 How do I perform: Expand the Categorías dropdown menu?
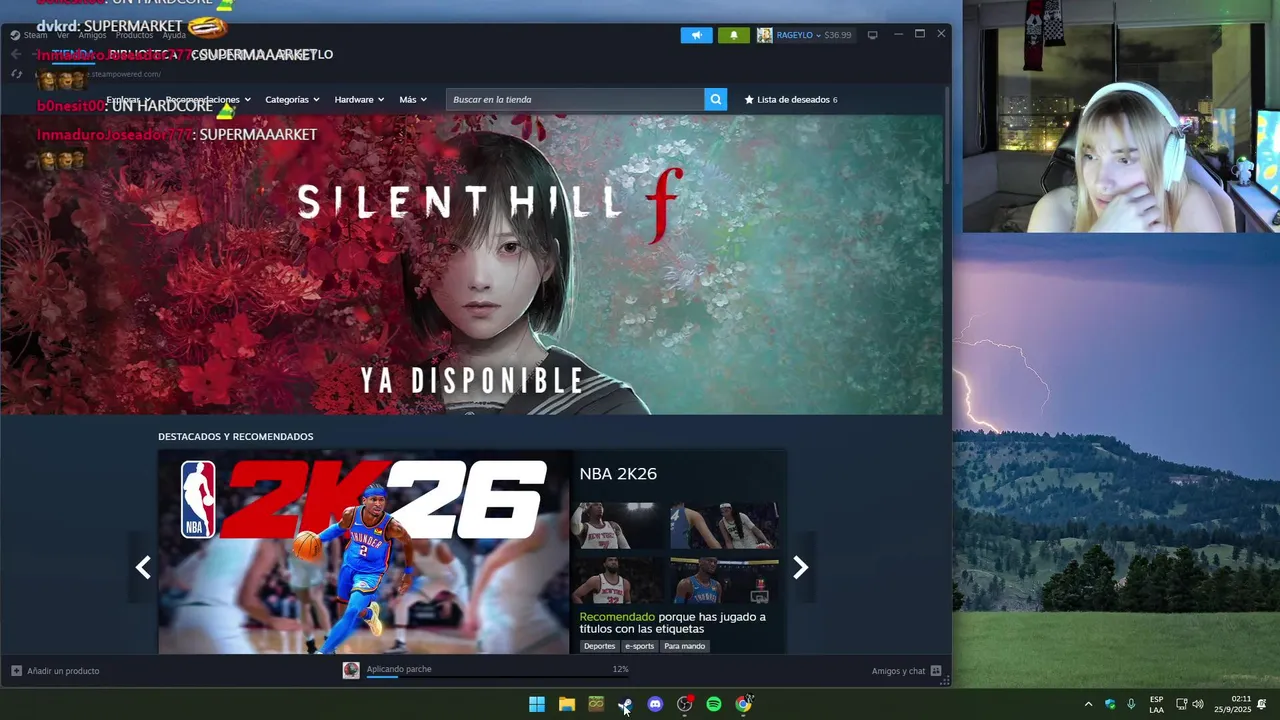pos(292,99)
